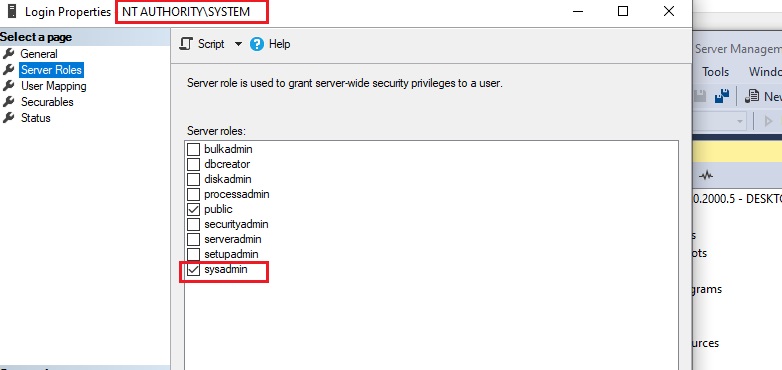The height and width of the screenshot is (370, 782).
Task: Open Tools menu in the Management Studio window
Action: click(x=715, y=72)
